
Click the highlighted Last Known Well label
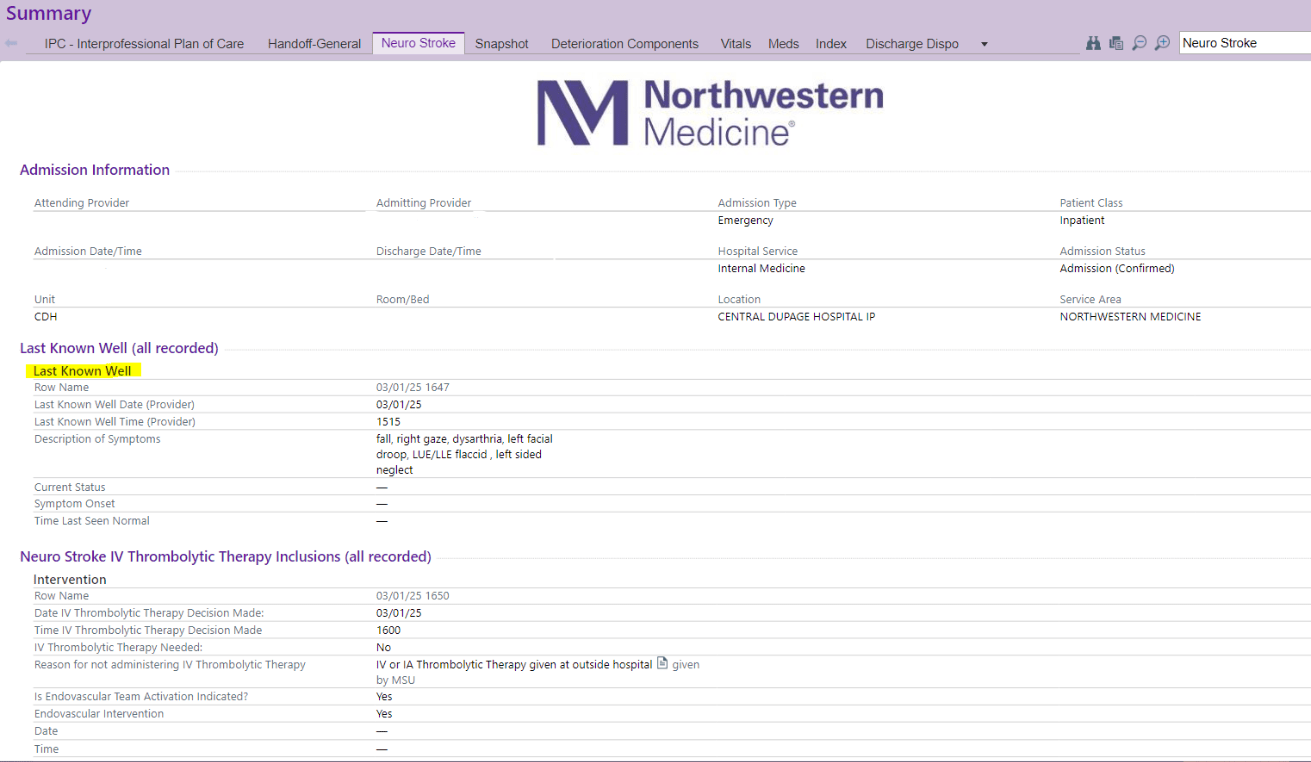tap(83, 371)
